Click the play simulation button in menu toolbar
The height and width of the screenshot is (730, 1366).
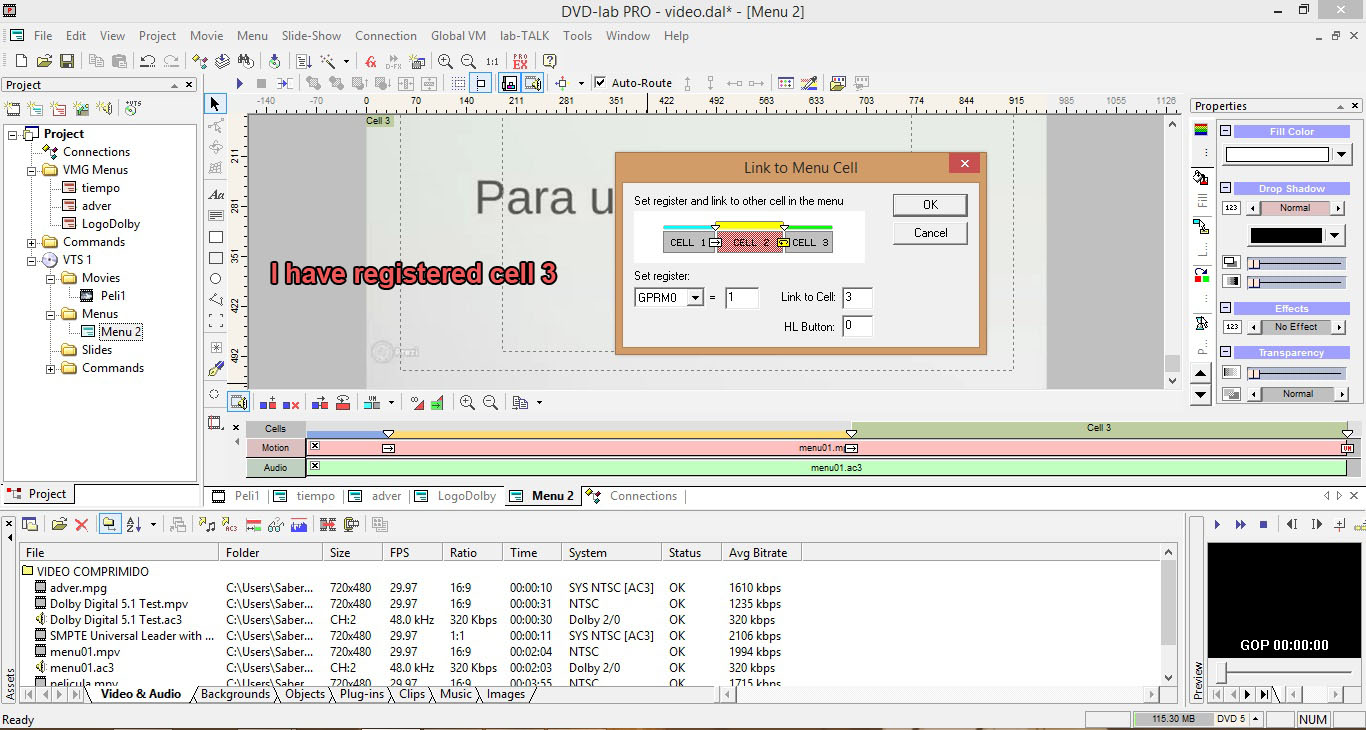coord(239,83)
